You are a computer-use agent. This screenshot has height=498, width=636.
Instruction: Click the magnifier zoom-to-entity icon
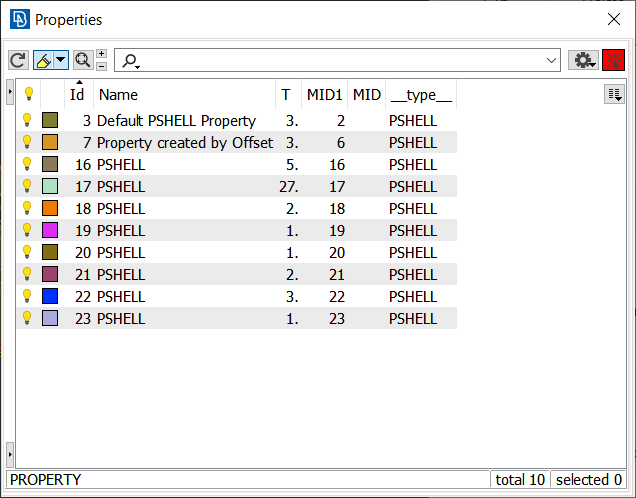(83, 61)
